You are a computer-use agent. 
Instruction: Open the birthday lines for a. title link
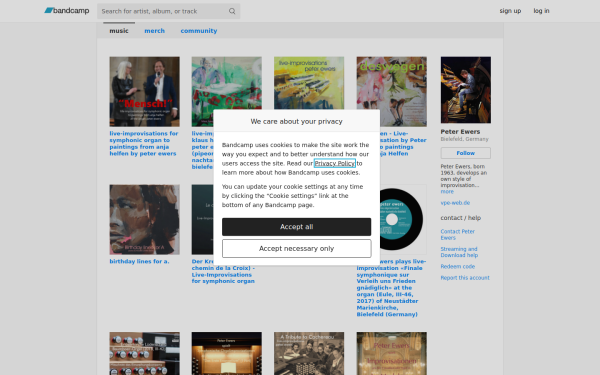pos(139,261)
